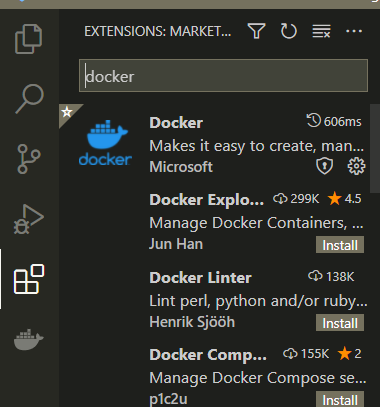The image size is (380, 407).
Task: Click 'Manage Docker Containers' description
Action: click(256, 223)
